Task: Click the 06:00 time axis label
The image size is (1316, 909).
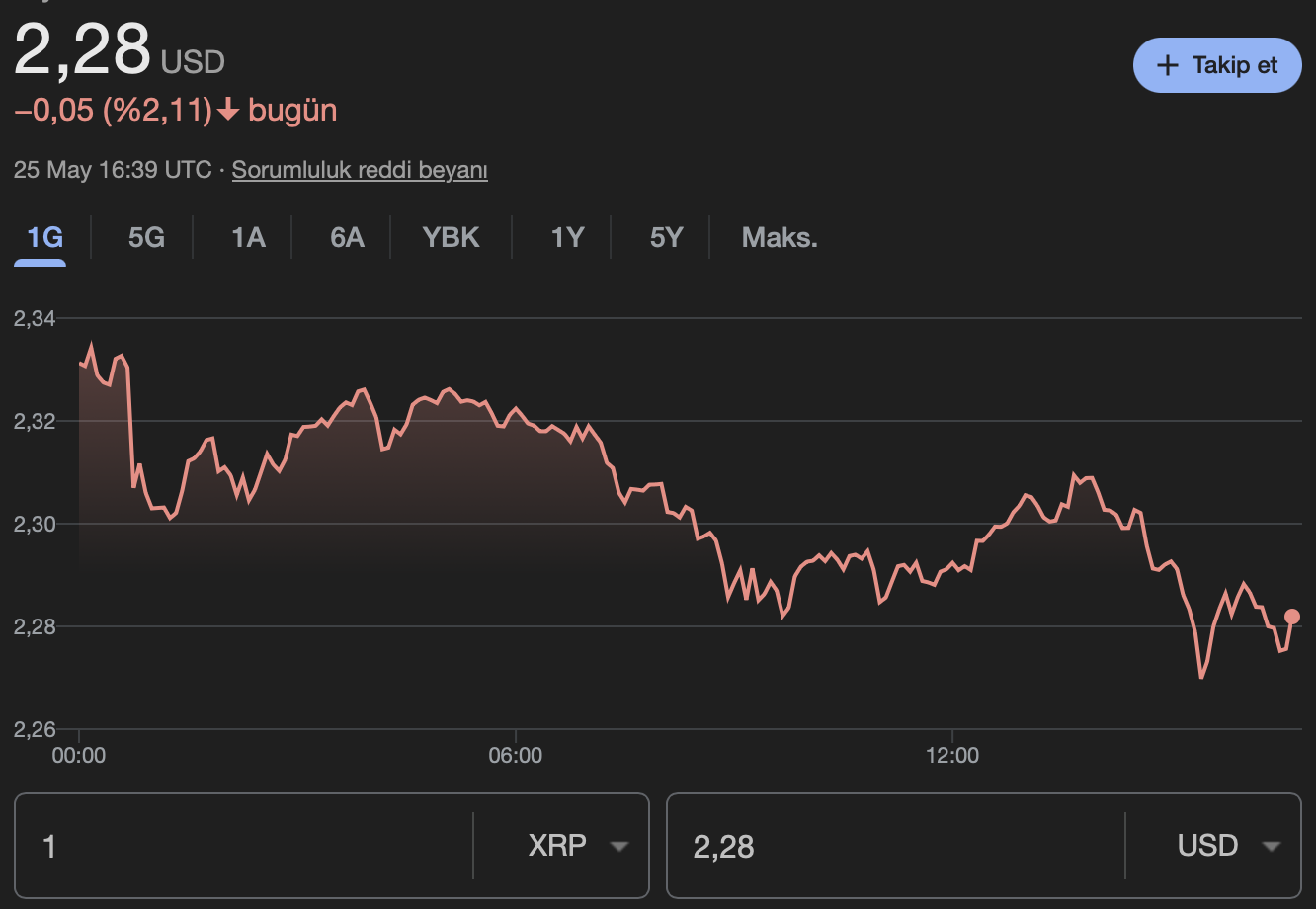Action: coord(516,756)
